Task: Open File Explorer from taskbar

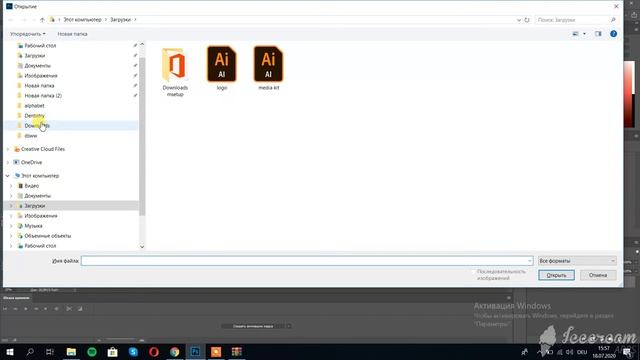Action: pyautogui.click(x=71, y=352)
